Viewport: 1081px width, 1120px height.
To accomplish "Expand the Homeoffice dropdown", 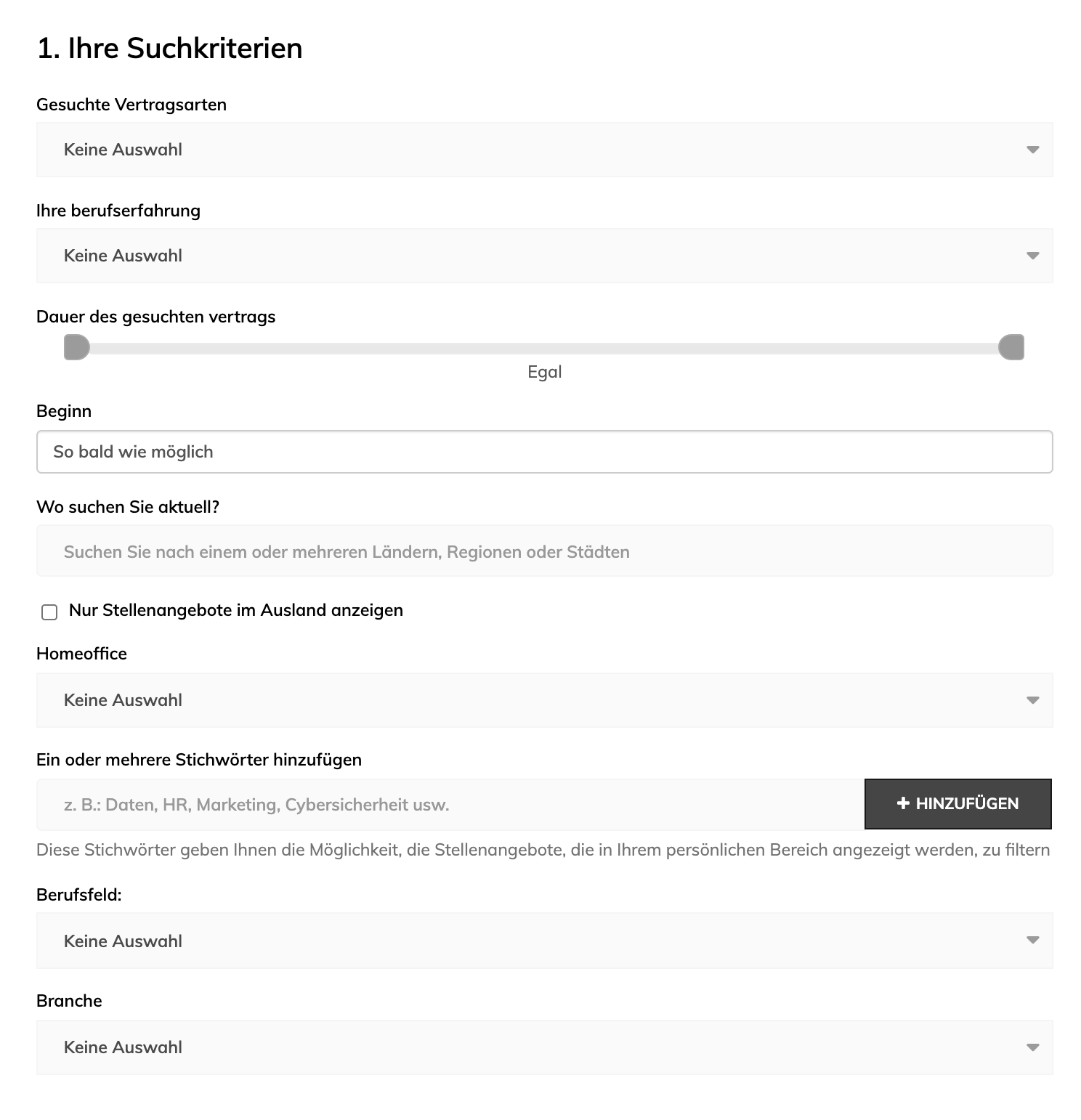I will pos(544,700).
